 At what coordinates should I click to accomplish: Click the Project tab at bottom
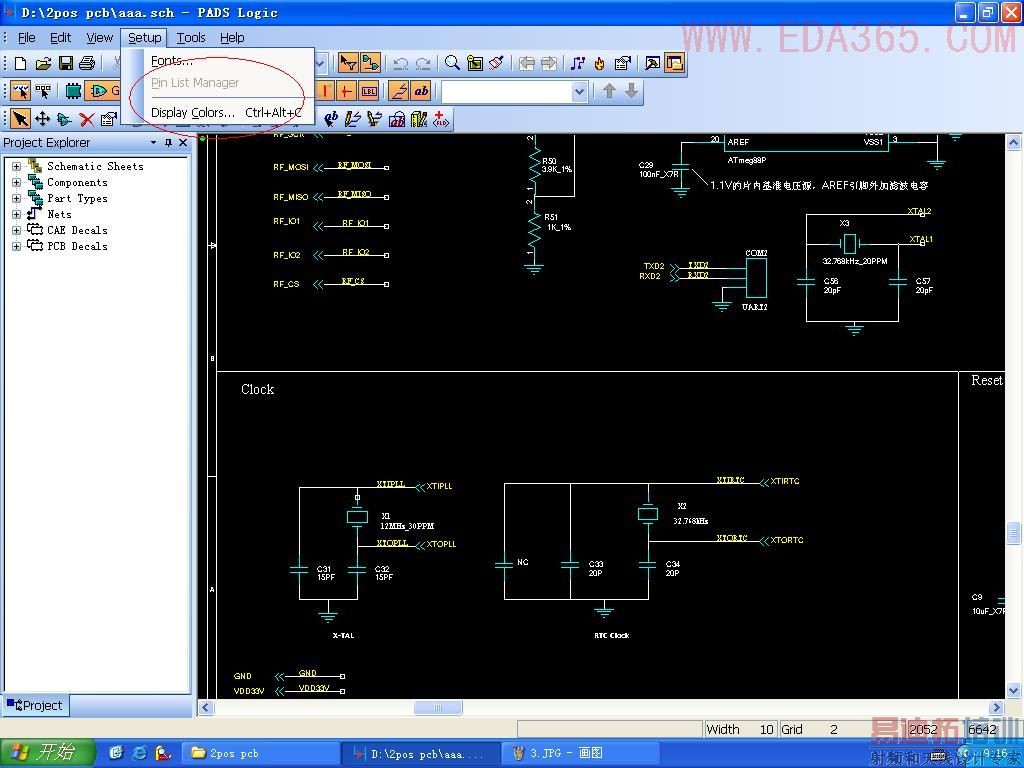pos(34,705)
